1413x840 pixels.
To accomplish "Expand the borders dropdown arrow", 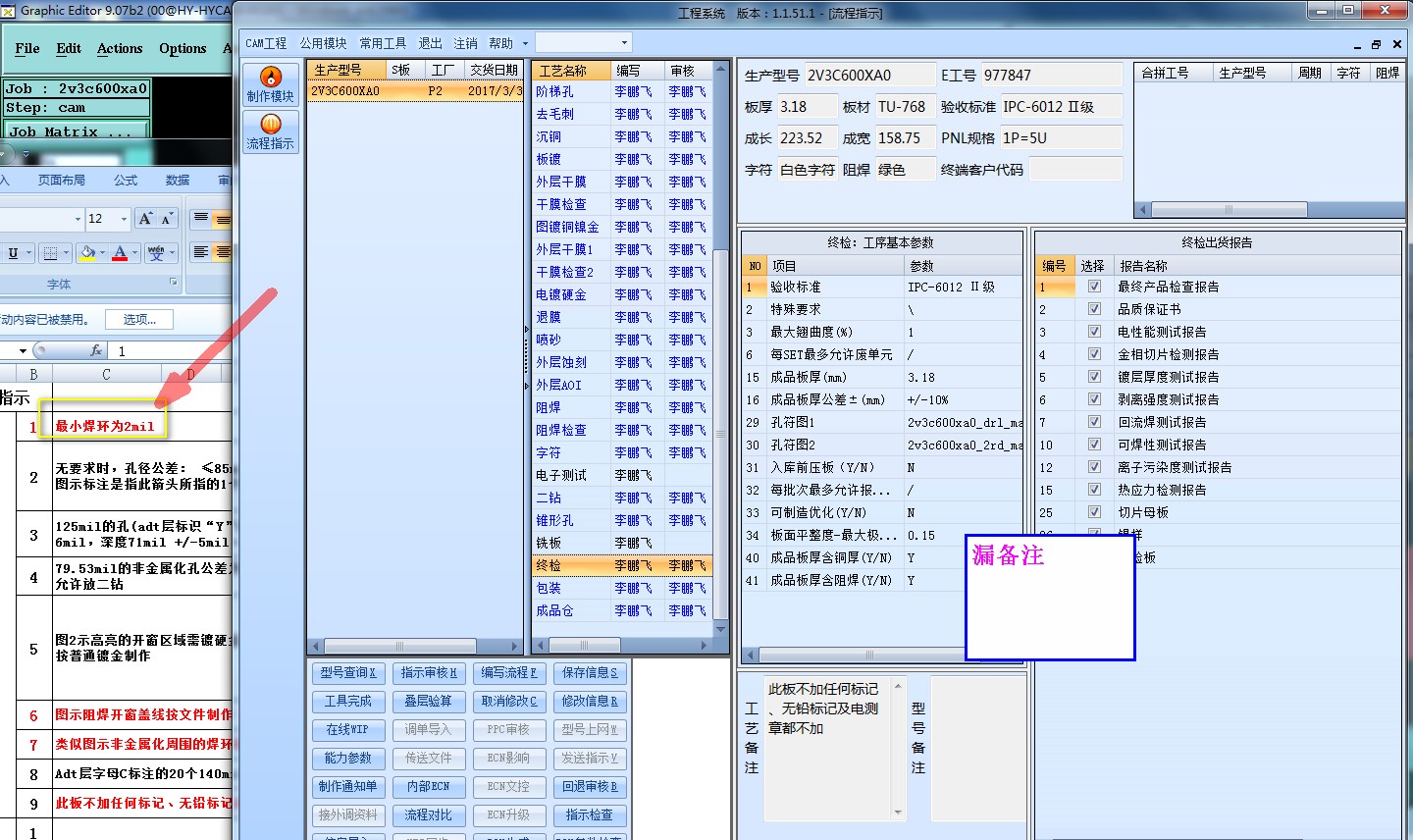I will (x=66, y=253).
